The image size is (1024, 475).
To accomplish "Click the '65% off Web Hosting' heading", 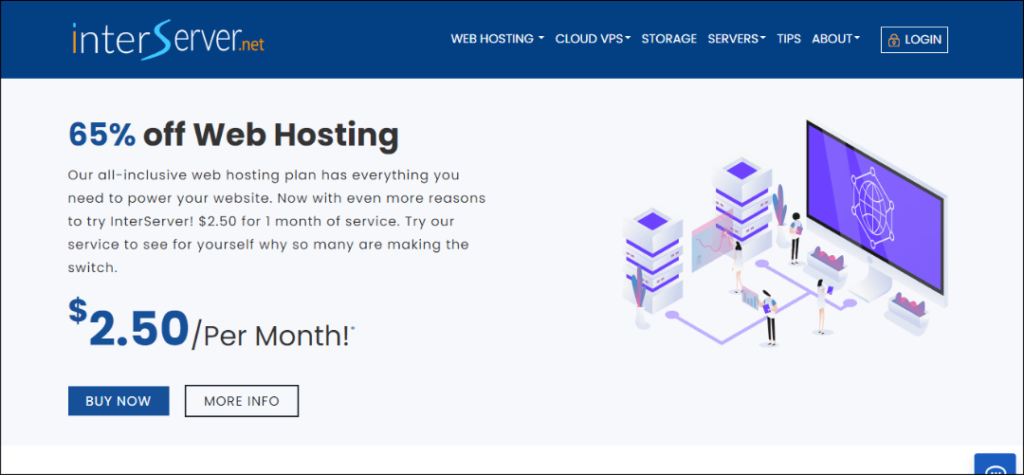I will [x=233, y=135].
